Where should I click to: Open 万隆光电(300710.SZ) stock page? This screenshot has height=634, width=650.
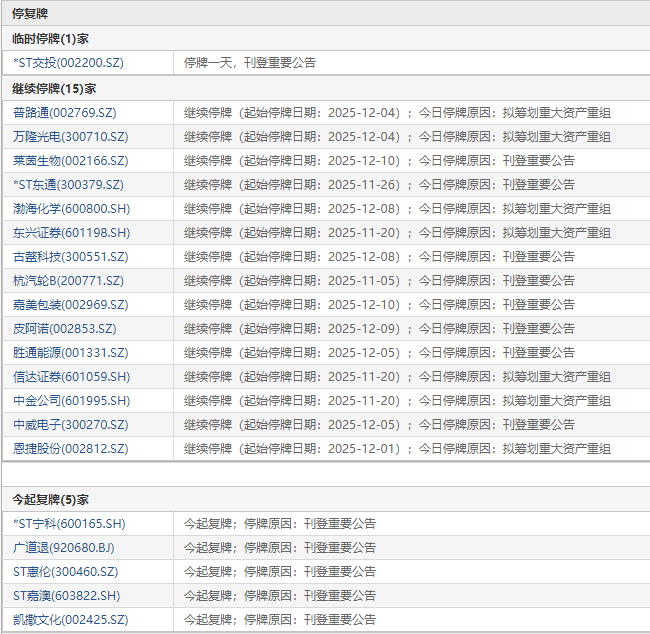[70, 137]
